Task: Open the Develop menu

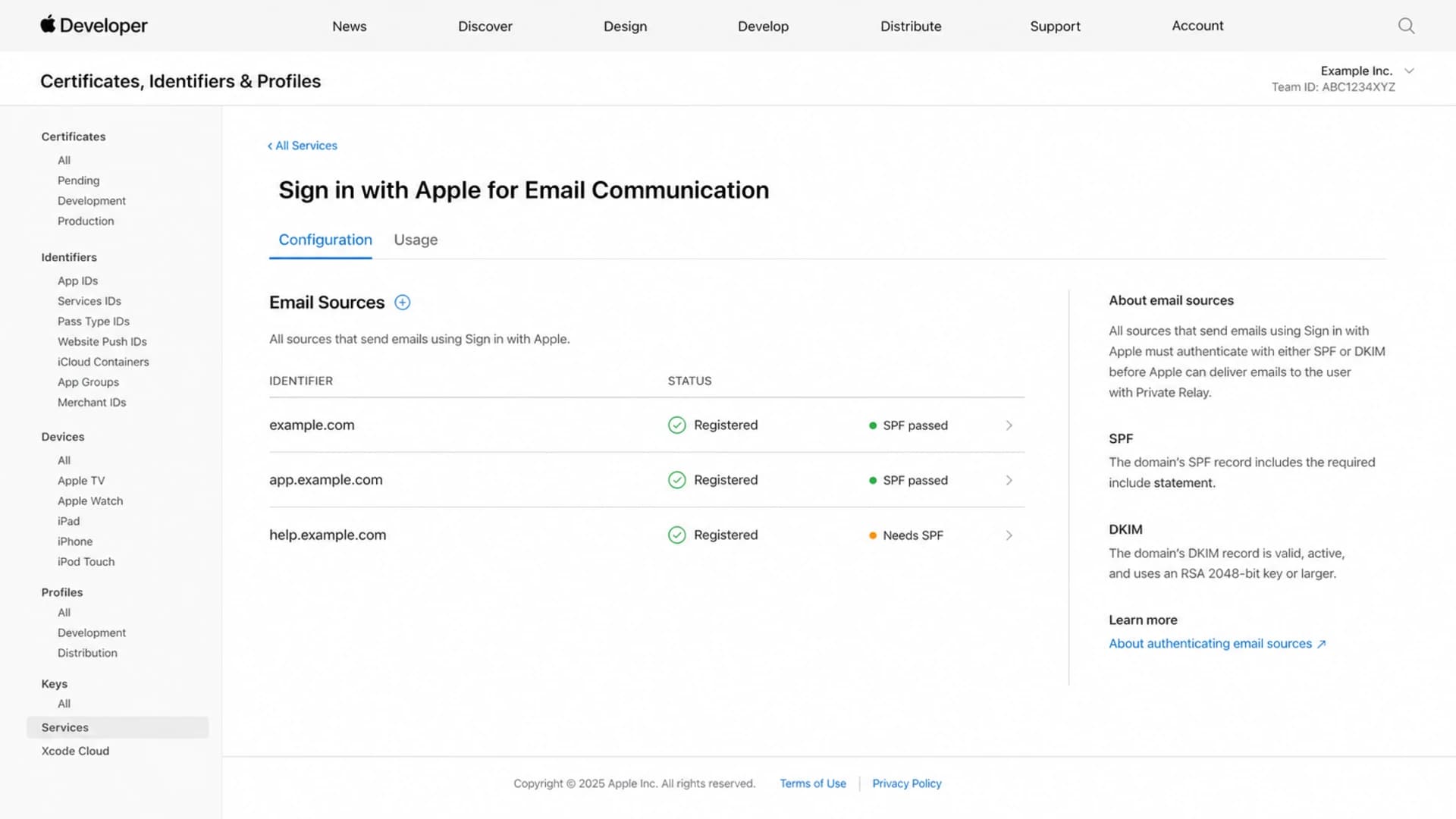Action: 763,26
